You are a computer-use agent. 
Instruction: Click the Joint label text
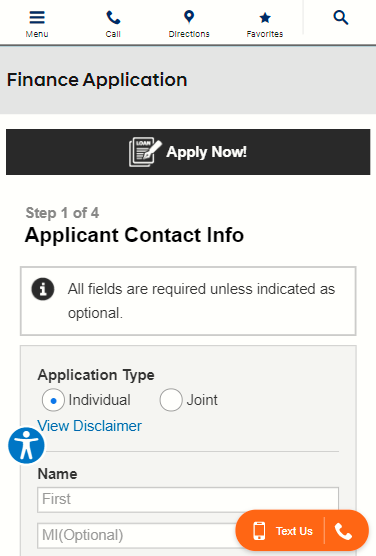tap(202, 400)
